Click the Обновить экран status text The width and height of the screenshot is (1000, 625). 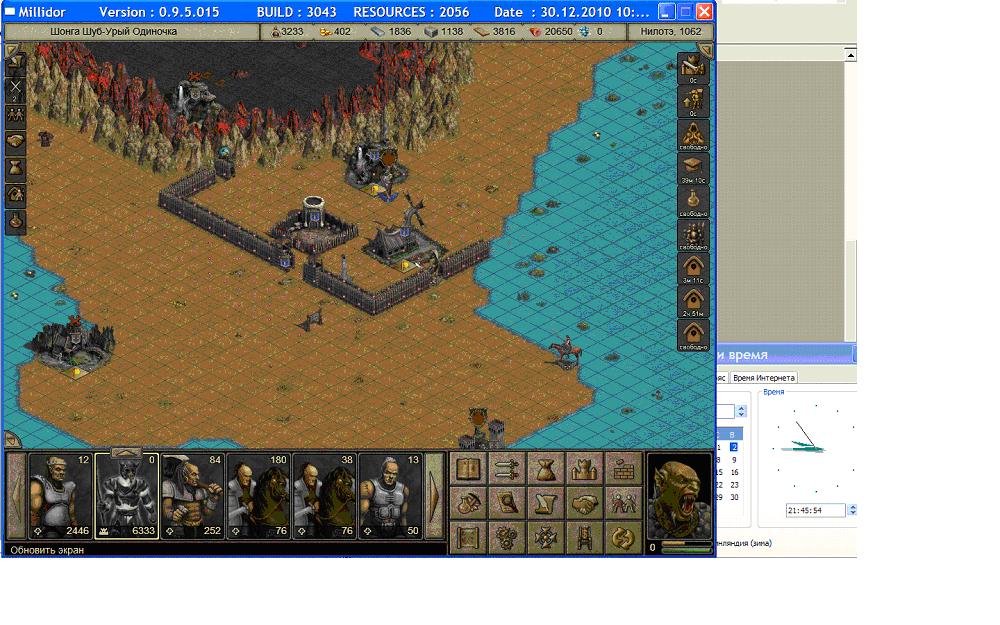(x=47, y=550)
